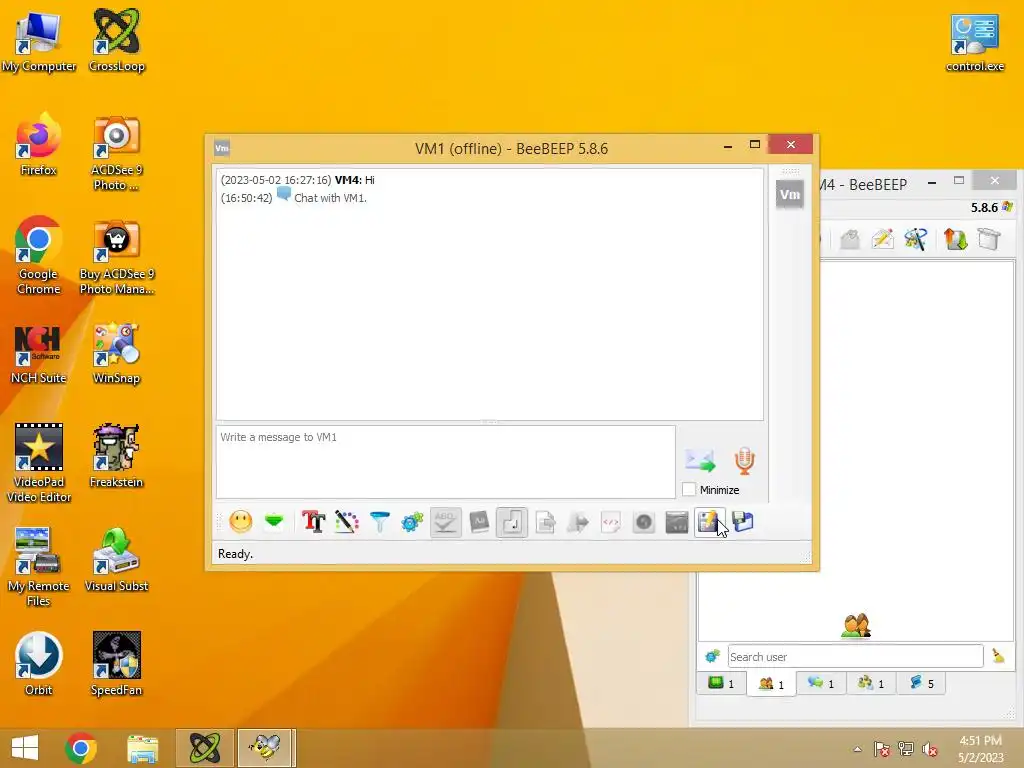Click the notepad with pencil toolbar icon
1024x768 pixels.
click(x=709, y=522)
